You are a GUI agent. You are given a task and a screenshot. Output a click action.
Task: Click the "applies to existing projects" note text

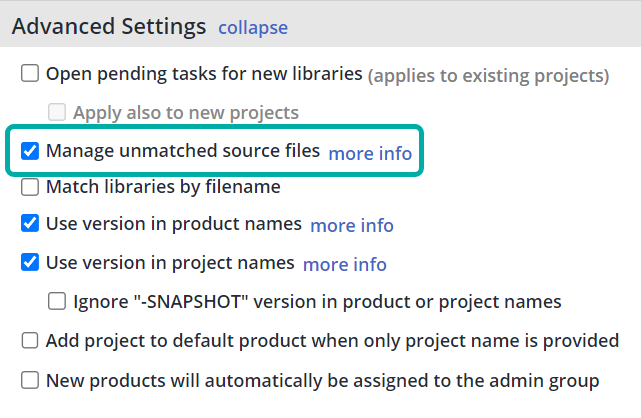[x=488, y=74]
